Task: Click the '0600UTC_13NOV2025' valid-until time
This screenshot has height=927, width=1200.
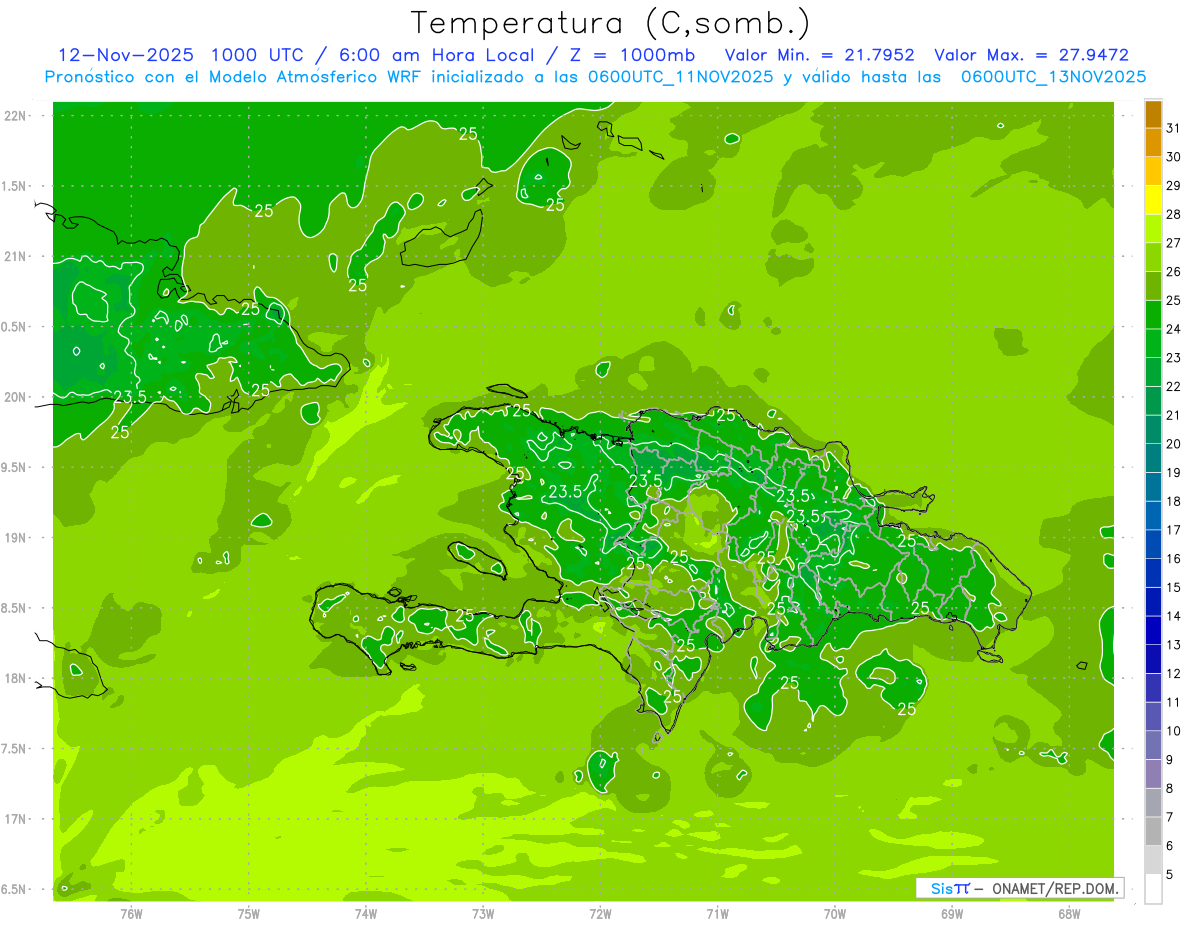Action: (1053, 77)
